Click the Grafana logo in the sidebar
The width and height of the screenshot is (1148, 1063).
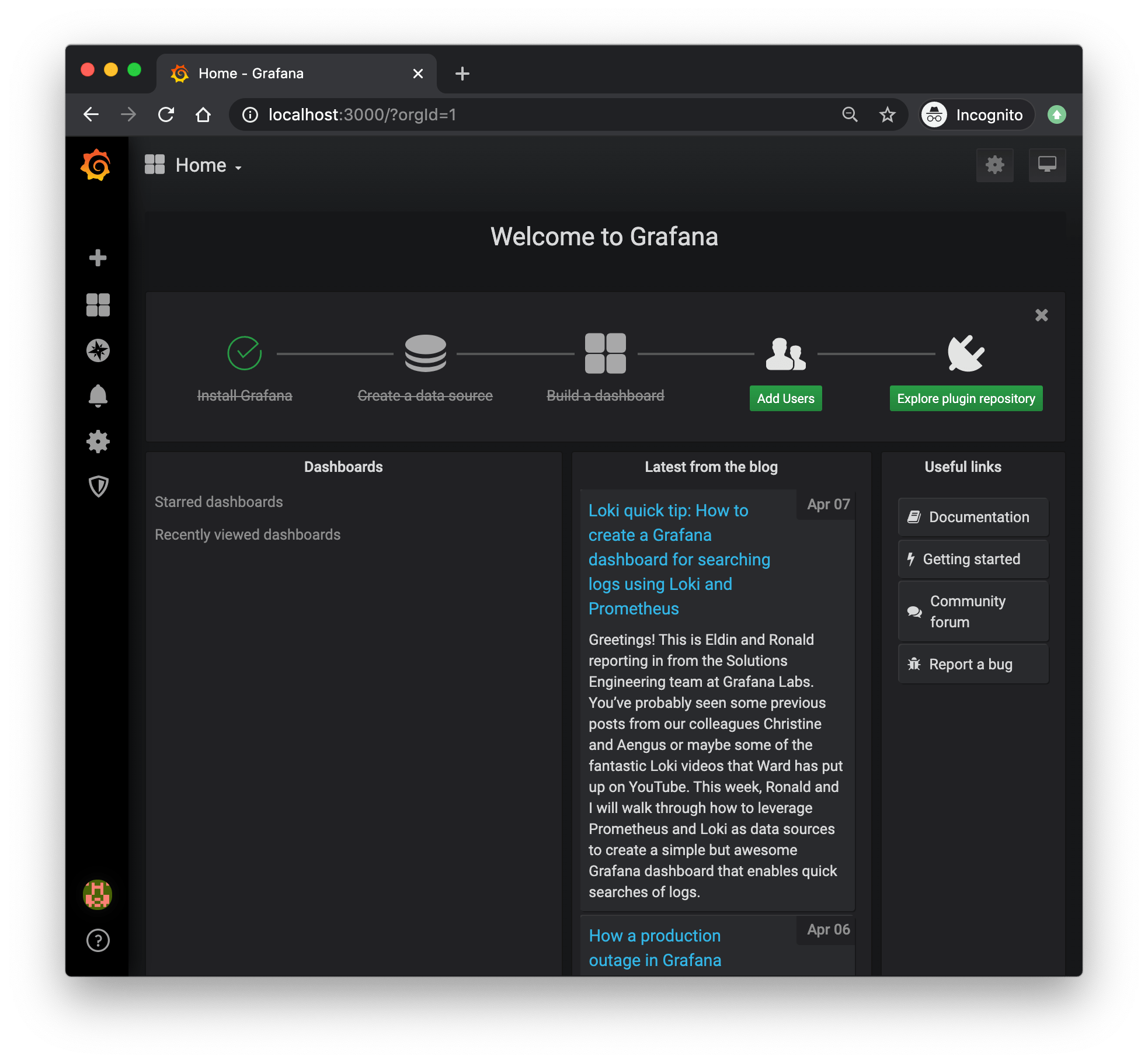point(97,165)
